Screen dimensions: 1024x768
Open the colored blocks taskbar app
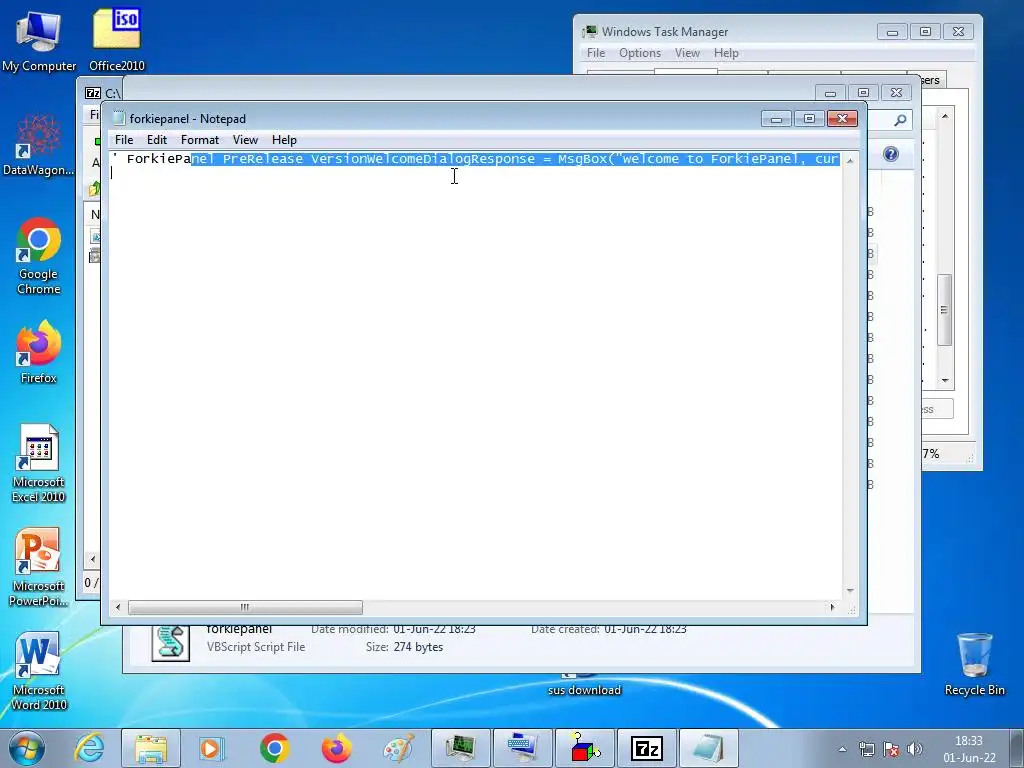(584, 748)
